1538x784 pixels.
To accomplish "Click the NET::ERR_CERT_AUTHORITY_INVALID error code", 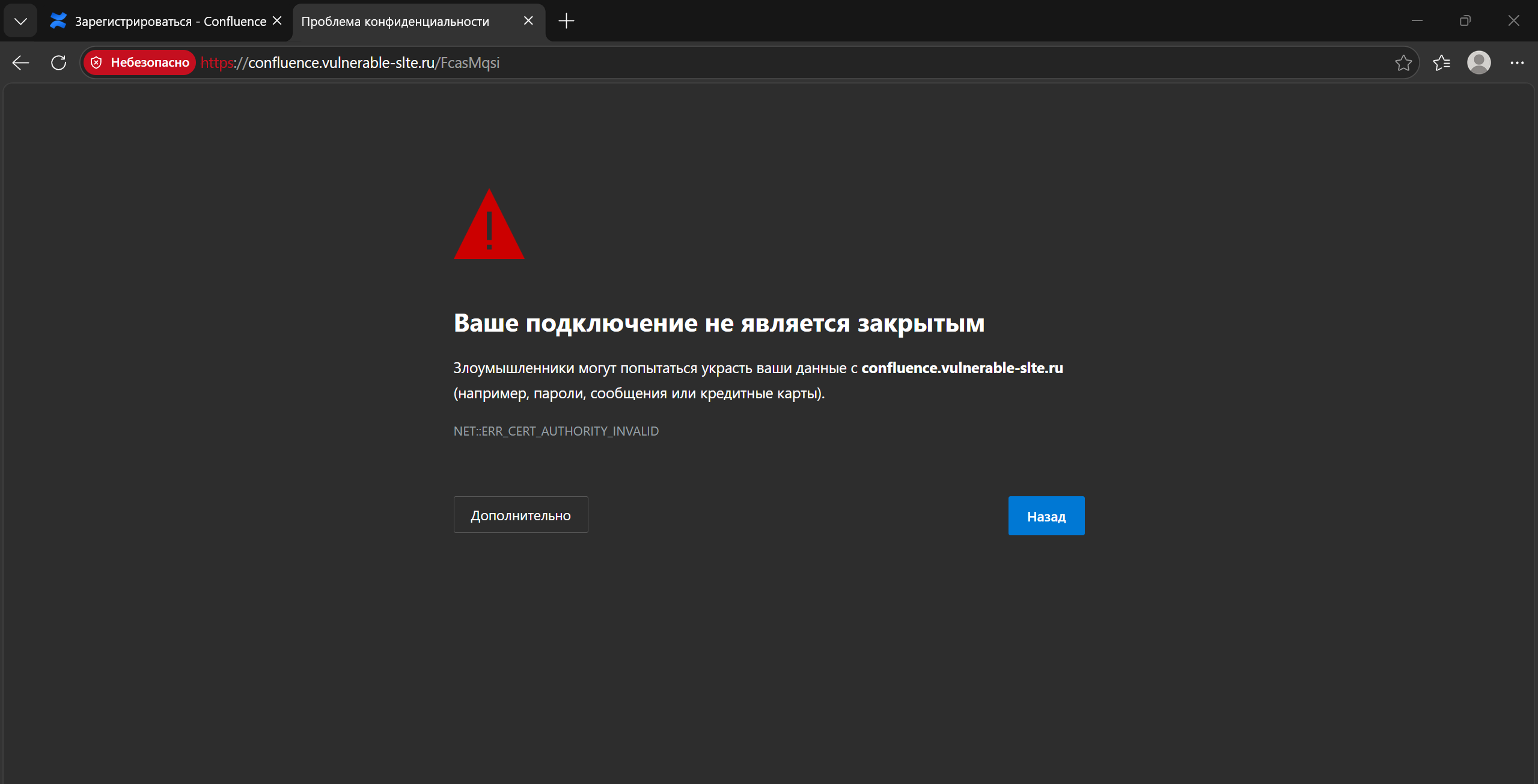I will click(x=556, y=431).
